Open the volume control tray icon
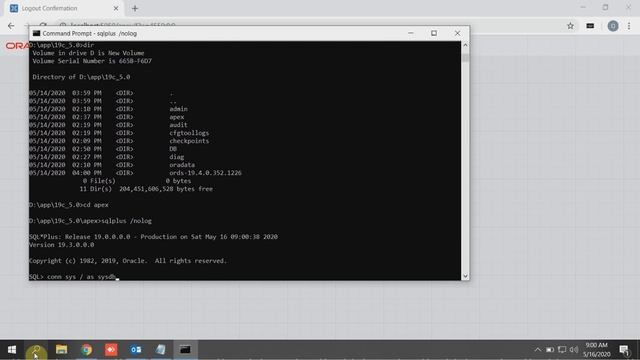640x360 pixels. (574, 350)
